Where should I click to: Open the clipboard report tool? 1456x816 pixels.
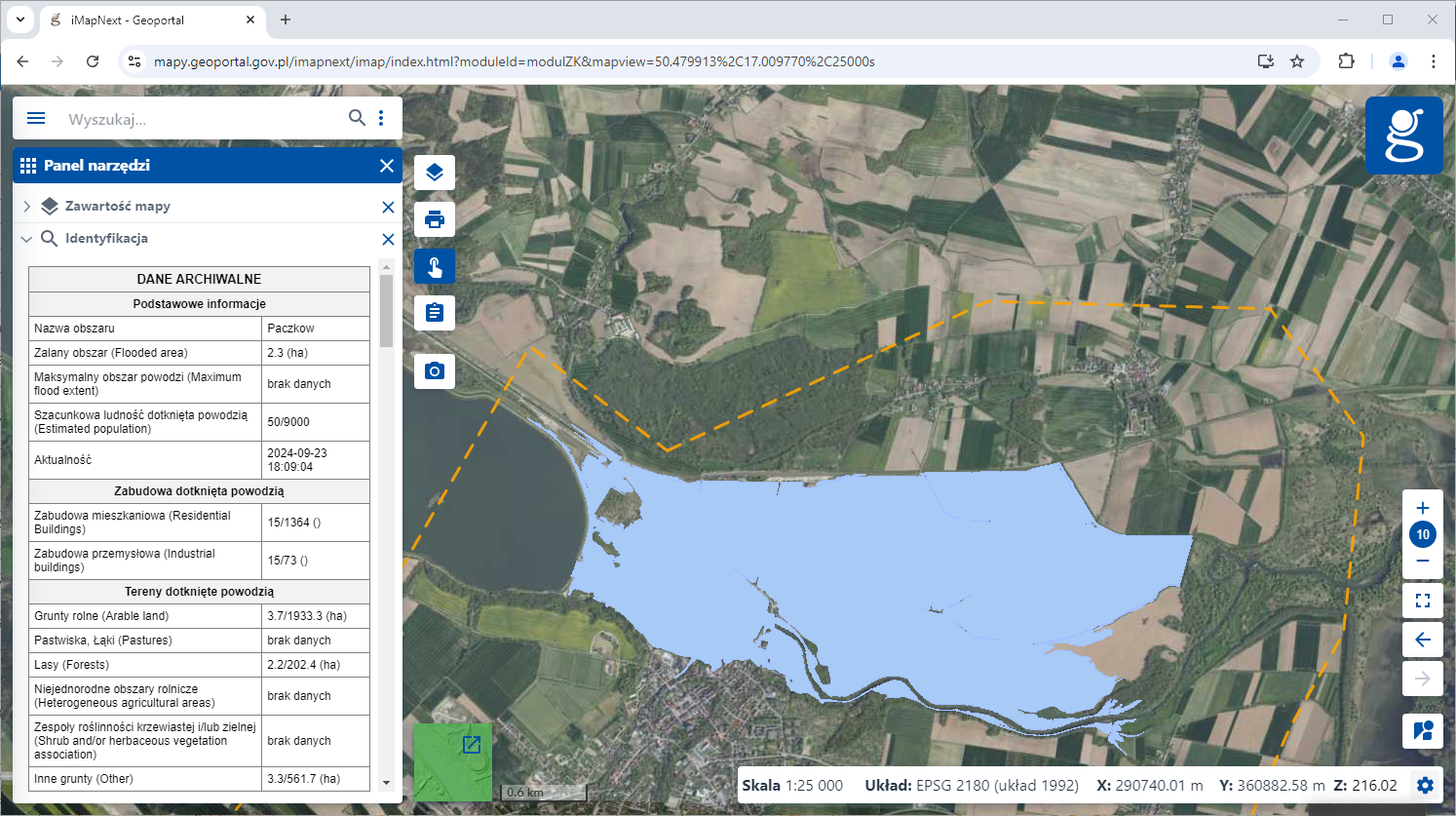435,313
